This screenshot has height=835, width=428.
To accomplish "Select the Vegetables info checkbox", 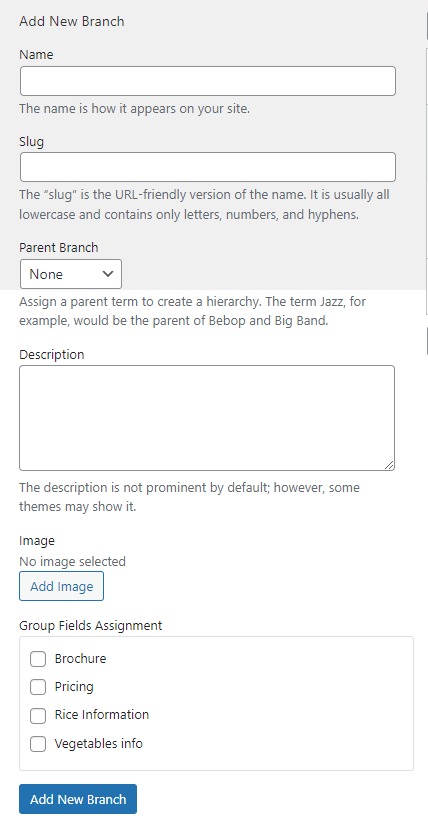I will click(38, 743).
